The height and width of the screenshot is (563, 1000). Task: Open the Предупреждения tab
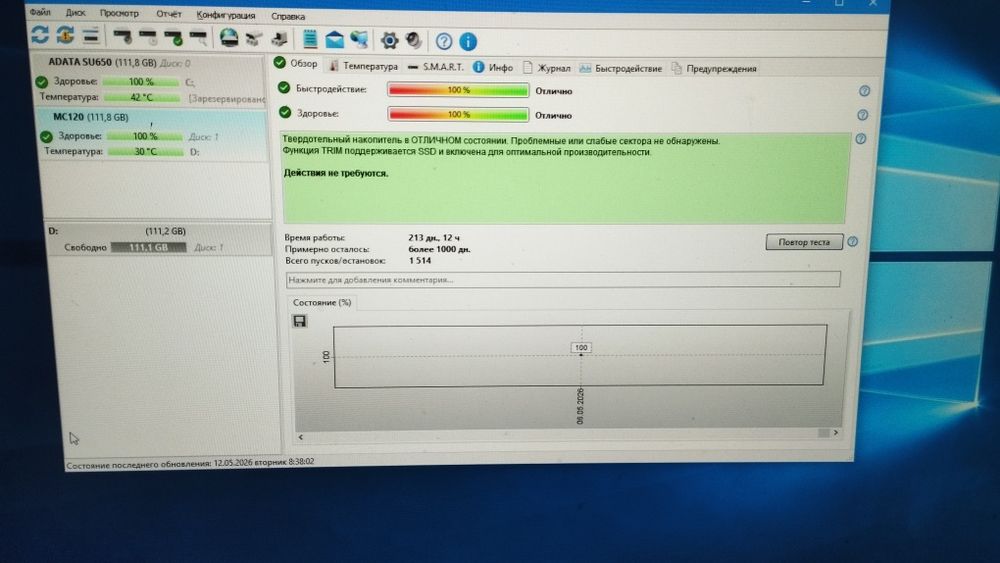714,68
